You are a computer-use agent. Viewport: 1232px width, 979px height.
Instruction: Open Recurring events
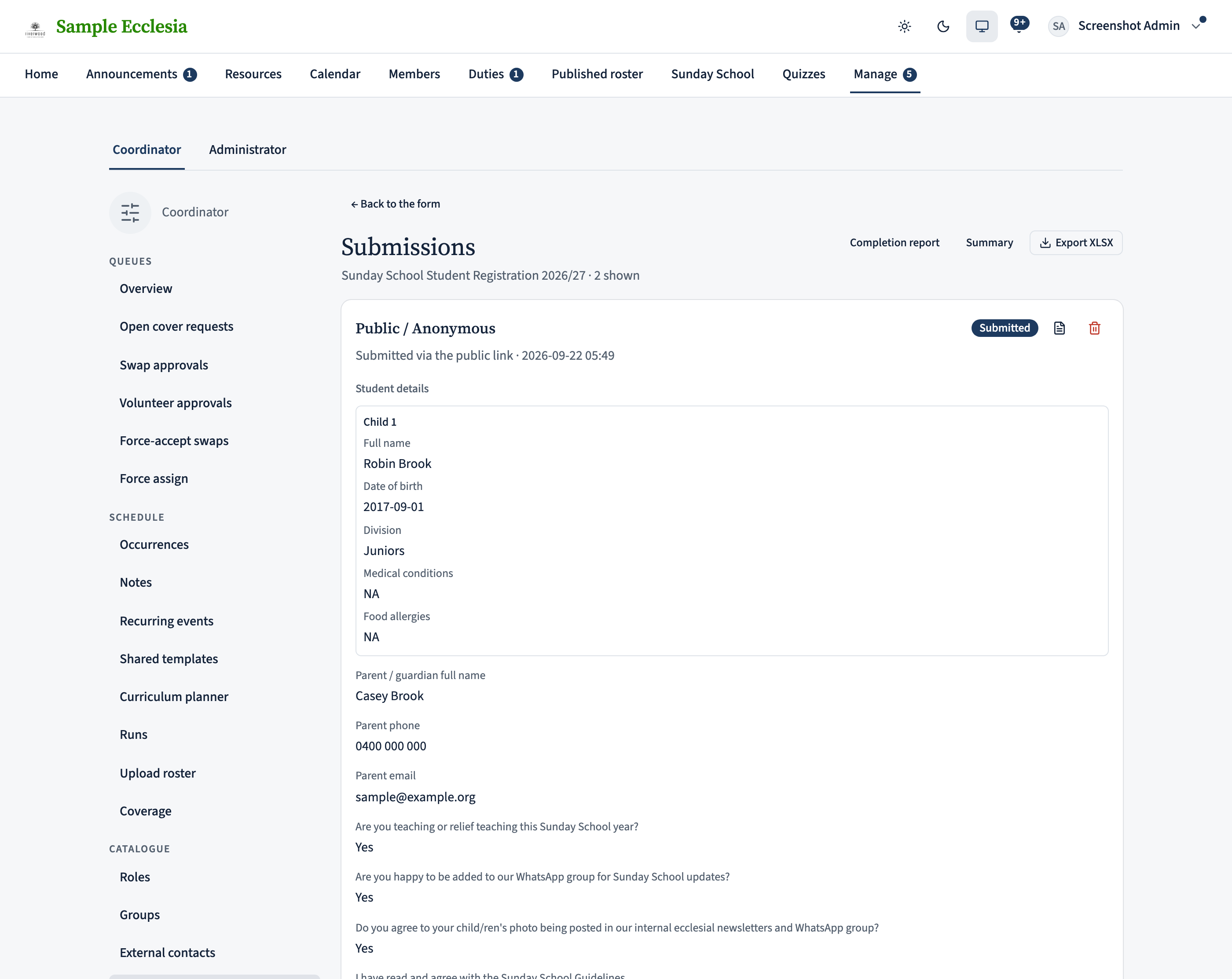[x=166, y=621]
